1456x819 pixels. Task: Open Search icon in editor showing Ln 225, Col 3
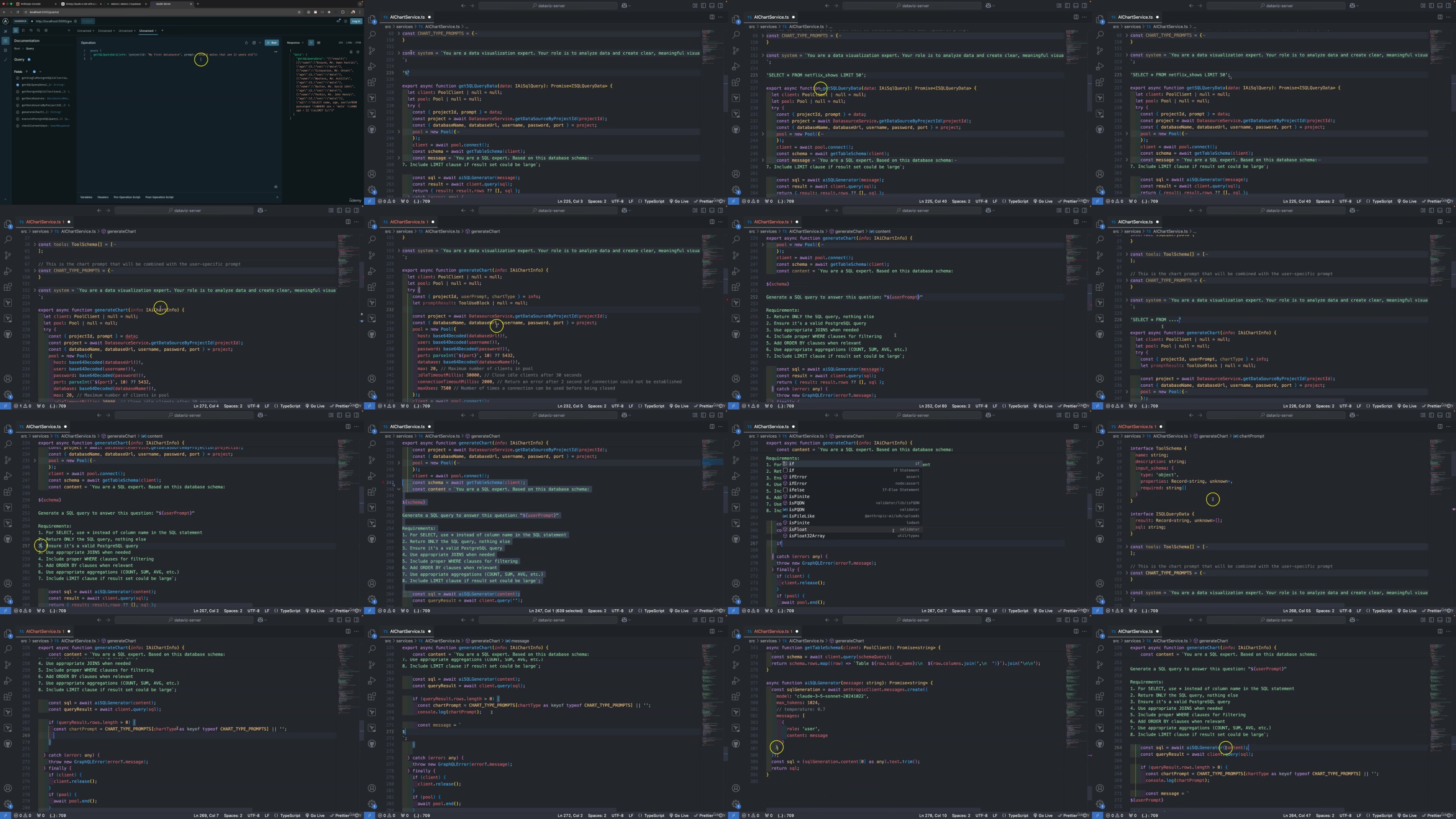pyautogui.click(x=372, y=35)
